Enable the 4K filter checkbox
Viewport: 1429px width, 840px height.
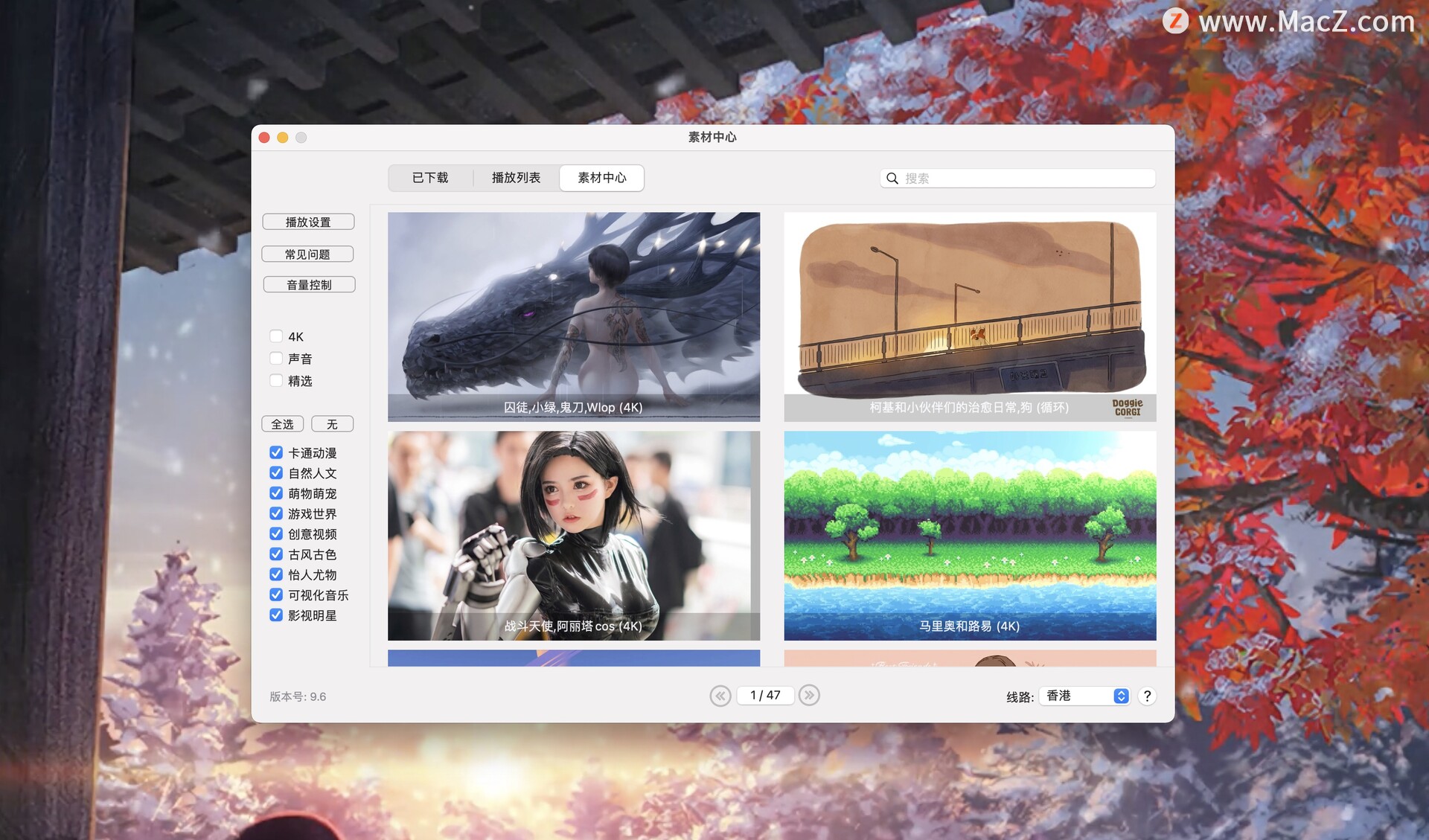[x=276, y=336]
